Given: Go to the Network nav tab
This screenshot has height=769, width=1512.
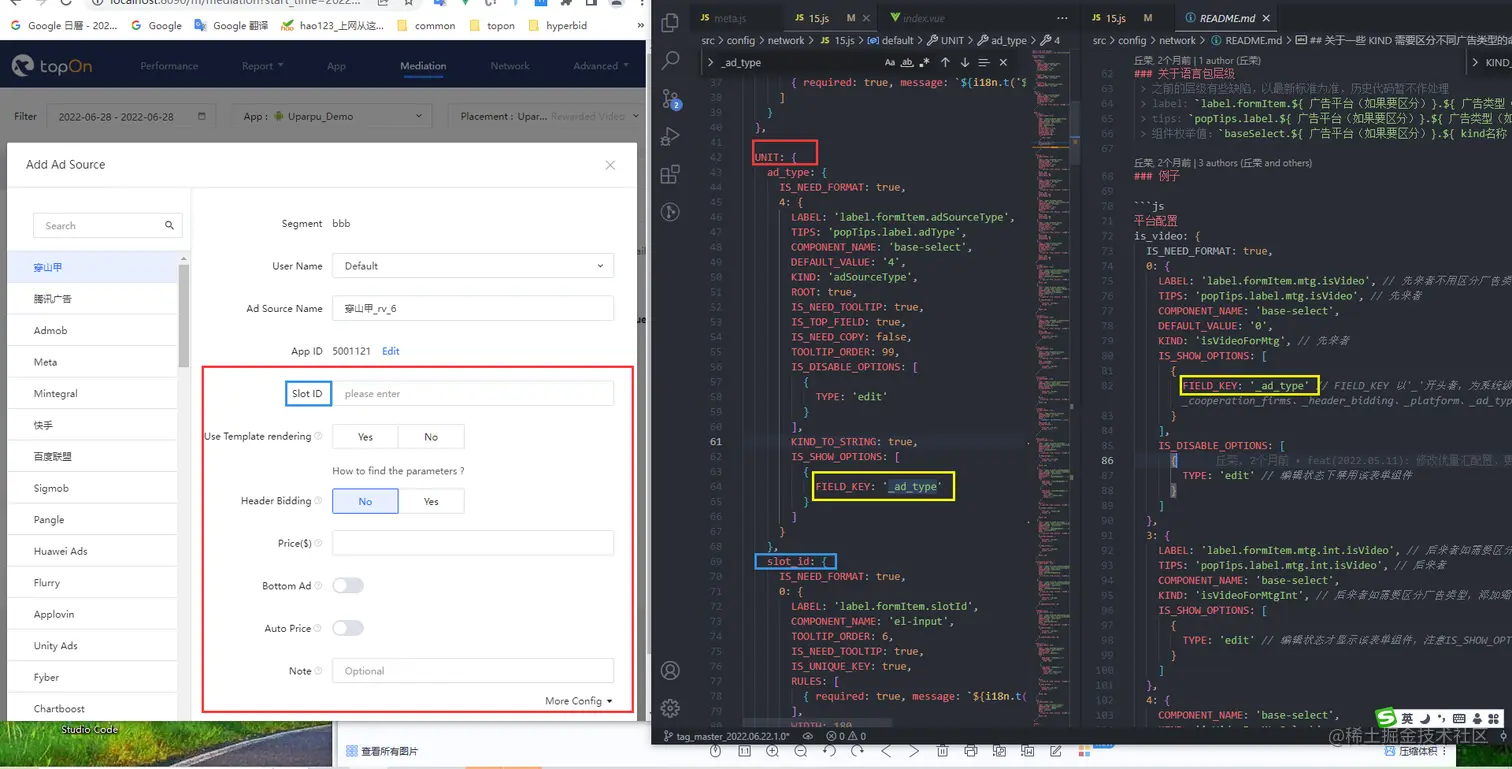Looking at the screenshot, I should pos(510,66).
